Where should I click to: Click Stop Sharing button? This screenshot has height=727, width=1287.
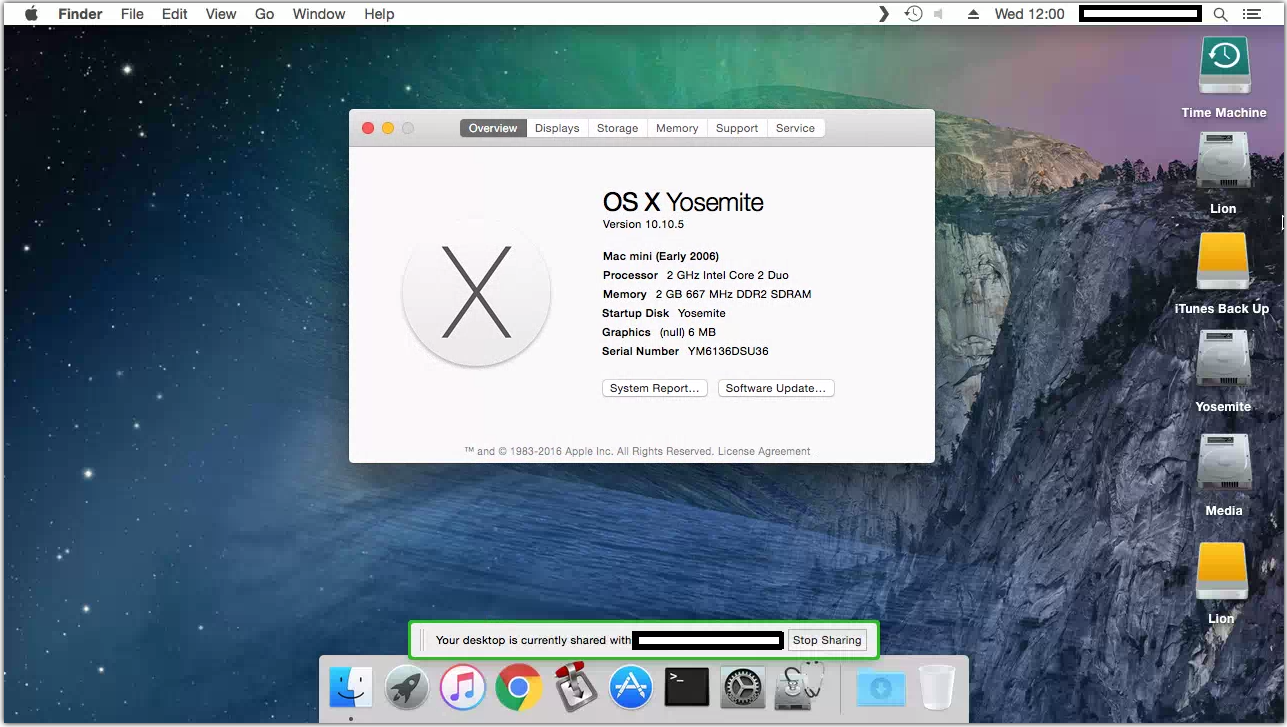pos(827,640)
